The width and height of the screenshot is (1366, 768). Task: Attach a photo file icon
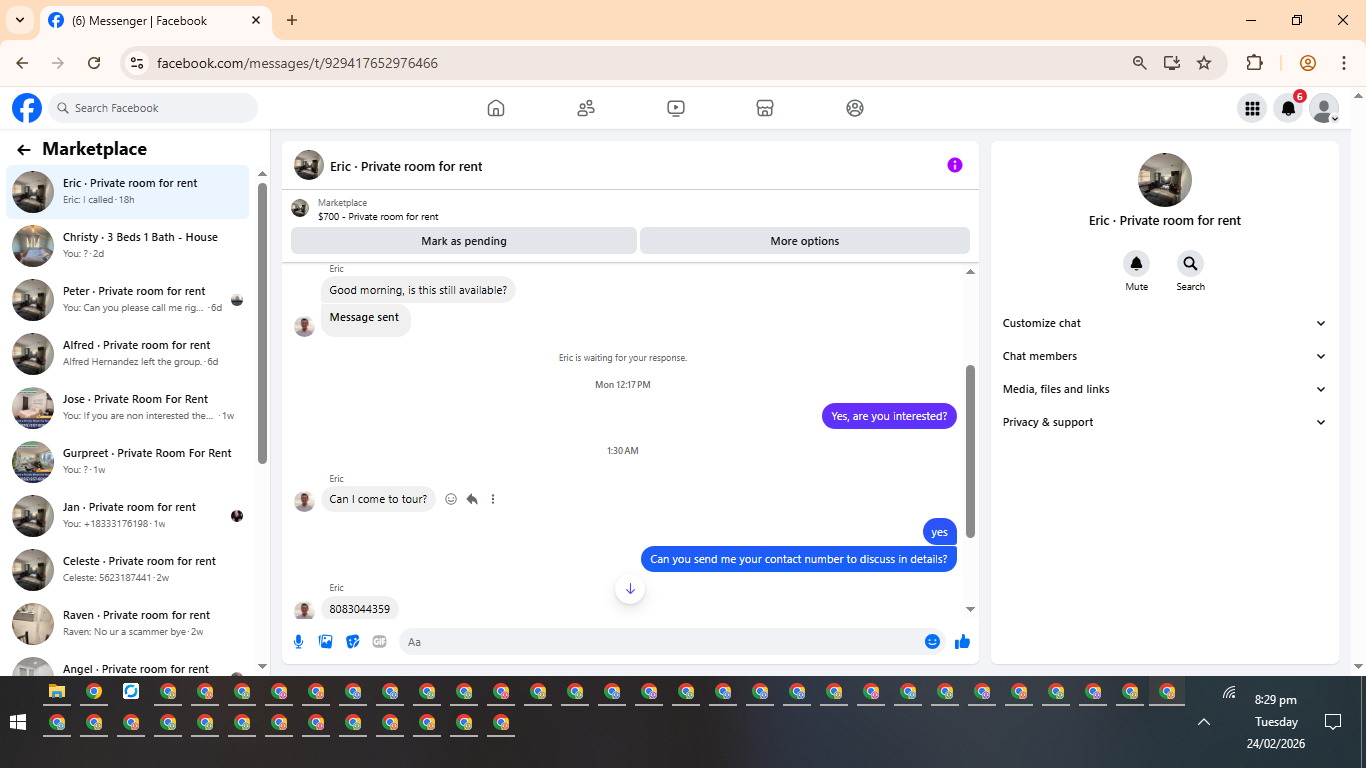click(326, 642)
